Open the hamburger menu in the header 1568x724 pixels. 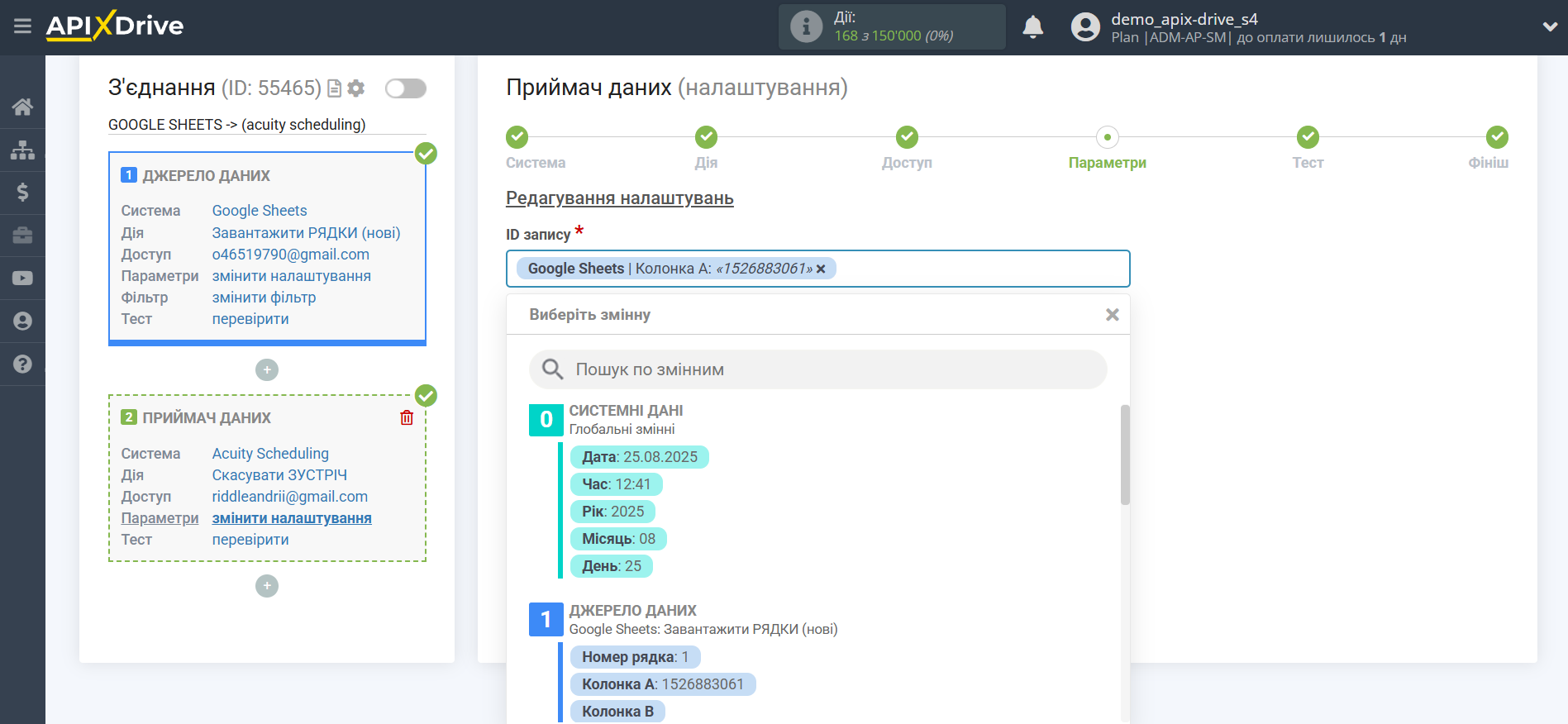click(22, 26)
